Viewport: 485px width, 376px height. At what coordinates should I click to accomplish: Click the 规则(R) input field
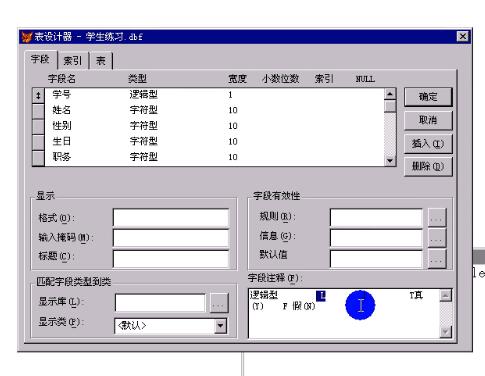pos(376,218)
